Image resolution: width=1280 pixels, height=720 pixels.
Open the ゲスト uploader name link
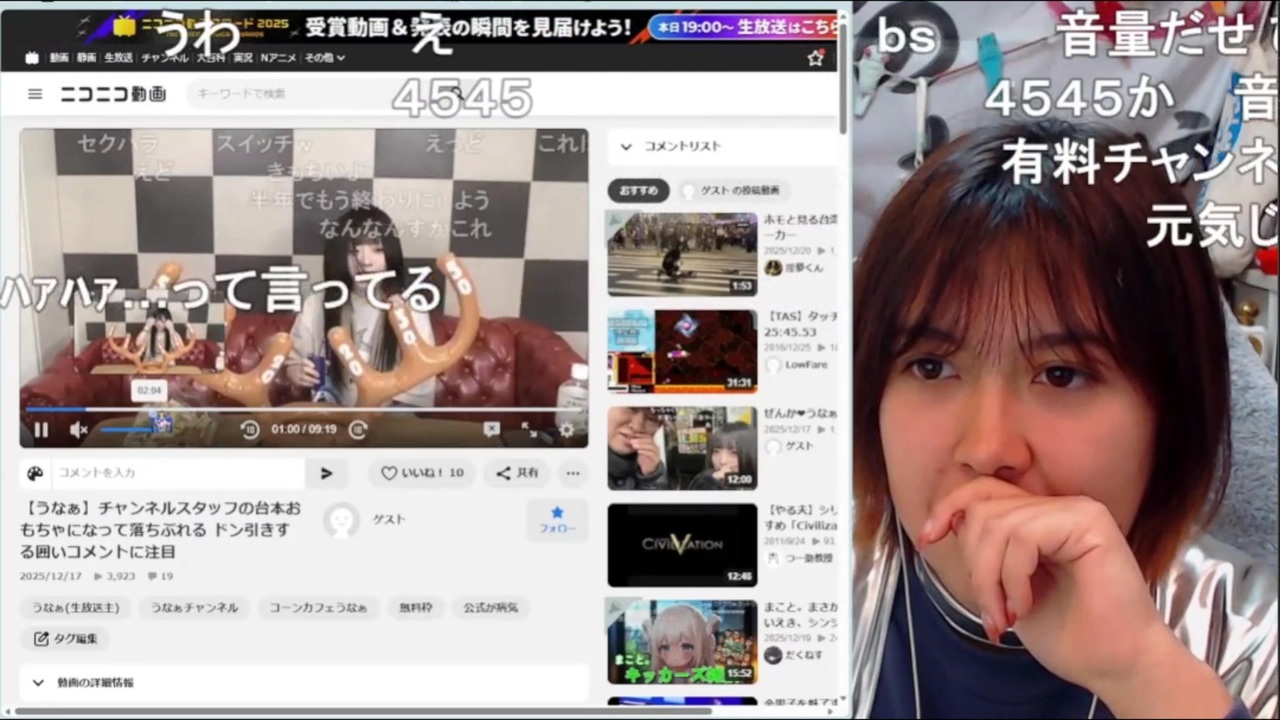pyautogui.click(x=389, y=520)
